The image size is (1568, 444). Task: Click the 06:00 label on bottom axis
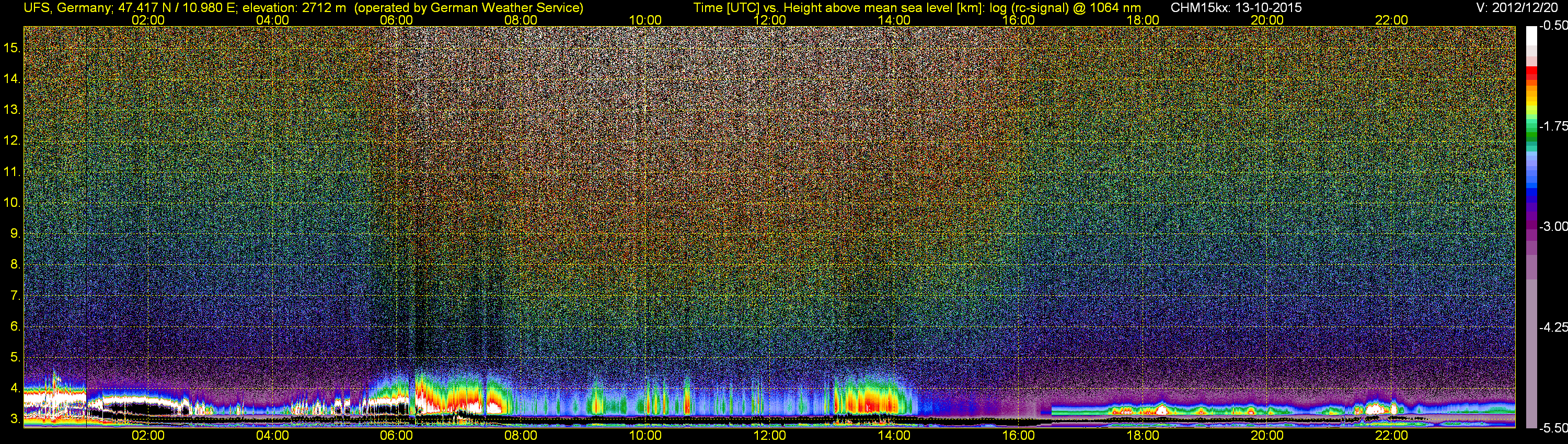[397, 436]
